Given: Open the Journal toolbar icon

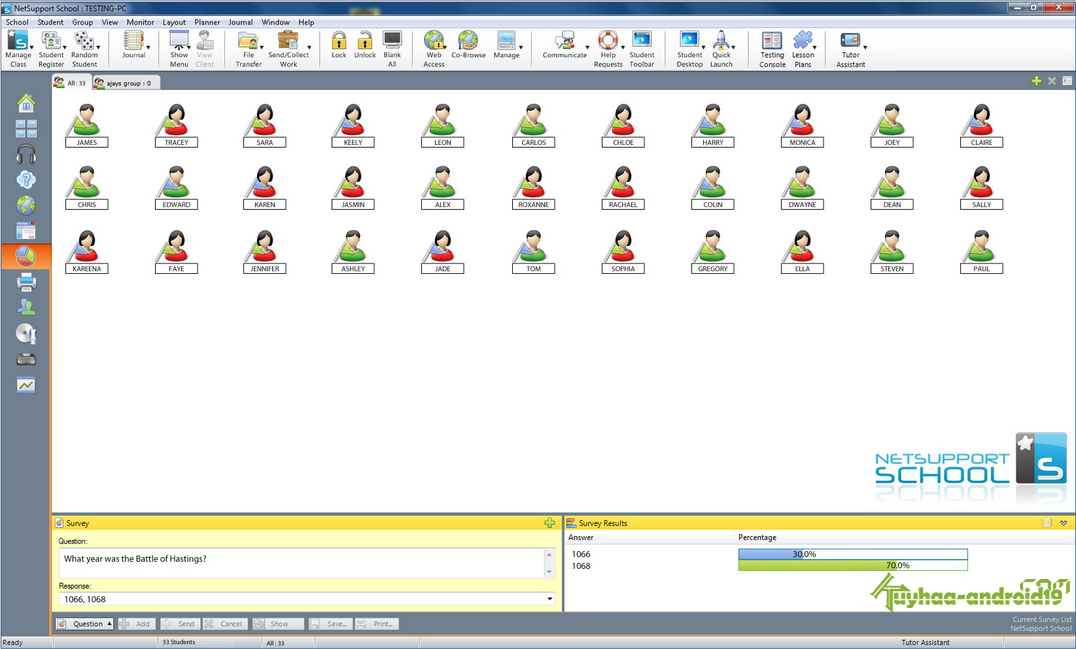Looking at the screenshot, I should (133, 45).
